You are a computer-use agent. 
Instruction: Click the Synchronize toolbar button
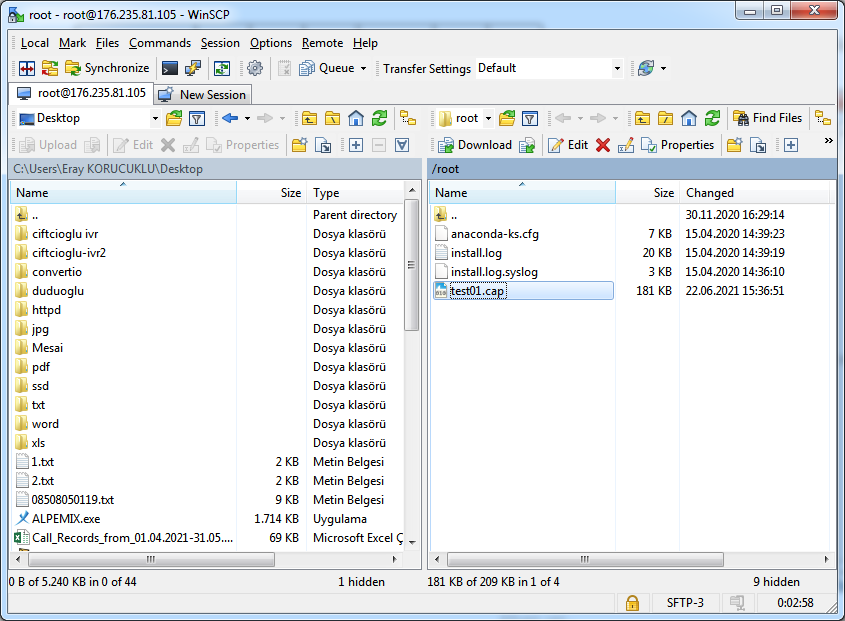(107, 68)
